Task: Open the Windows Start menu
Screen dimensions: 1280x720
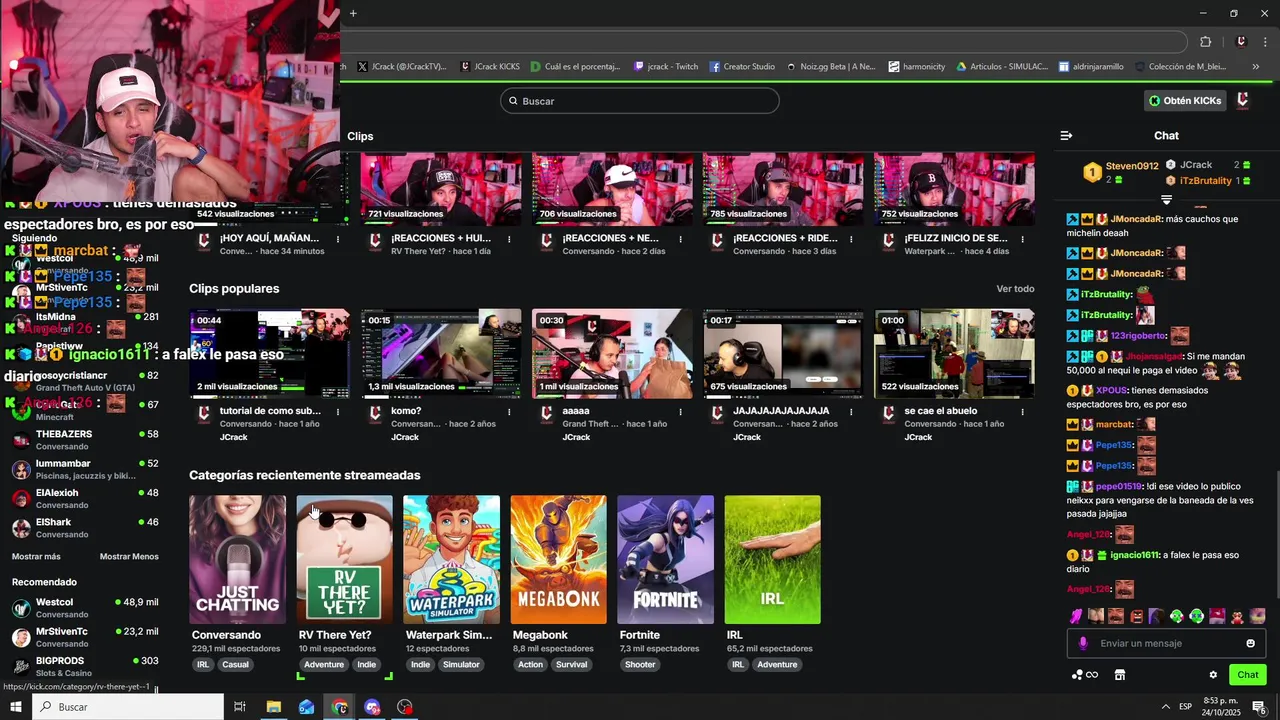Action: tap(15, 707)
